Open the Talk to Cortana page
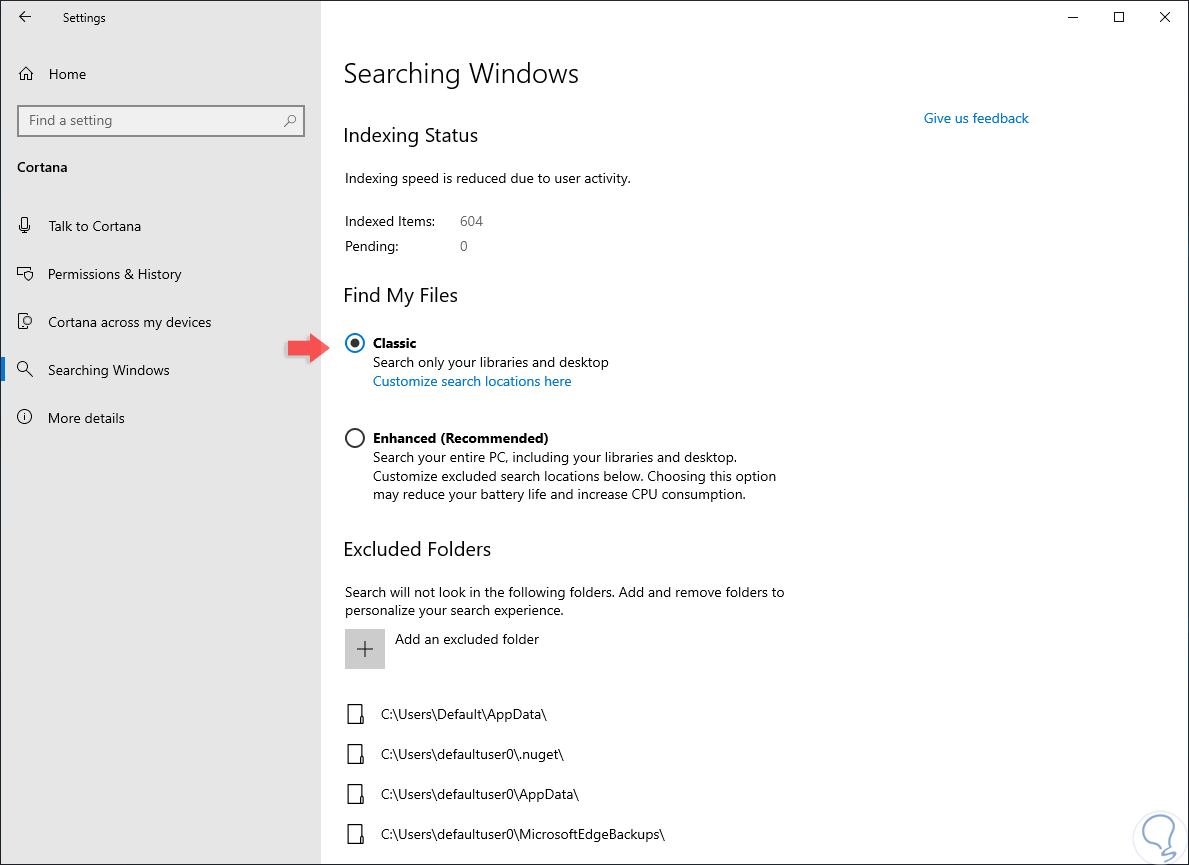 (94, 226)
